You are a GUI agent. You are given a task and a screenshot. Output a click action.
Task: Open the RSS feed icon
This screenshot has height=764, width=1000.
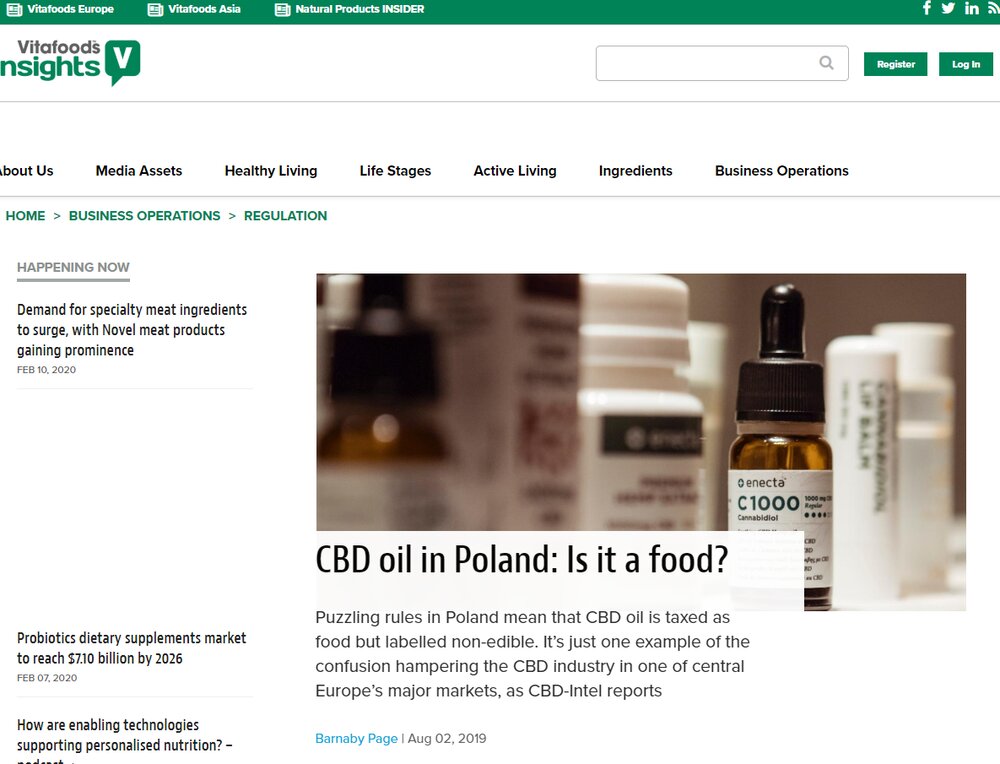994,8
